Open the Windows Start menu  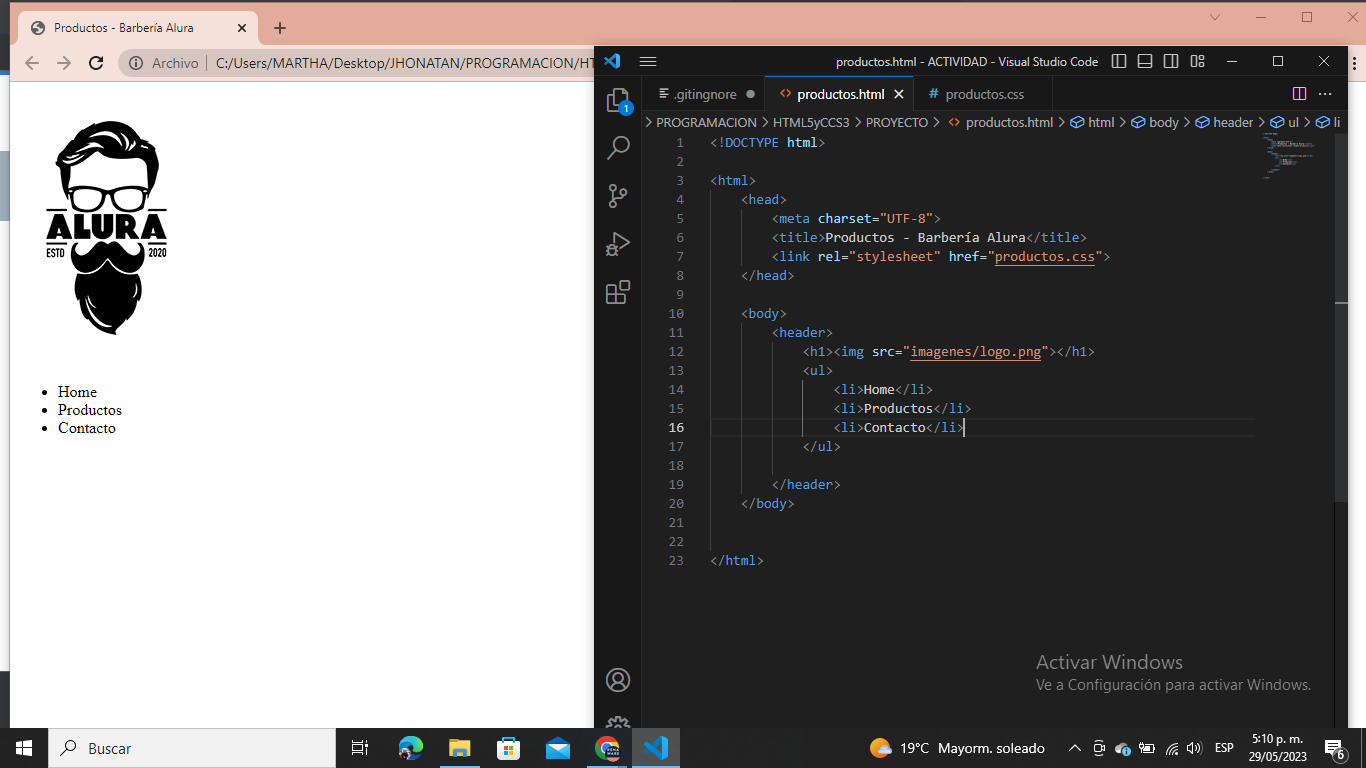pos(24,748)
